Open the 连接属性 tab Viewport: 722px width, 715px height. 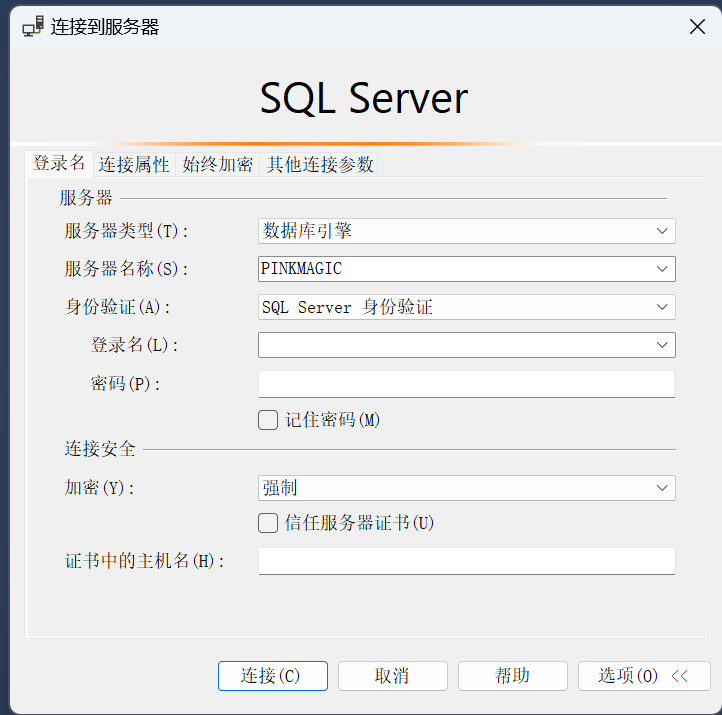134,164
